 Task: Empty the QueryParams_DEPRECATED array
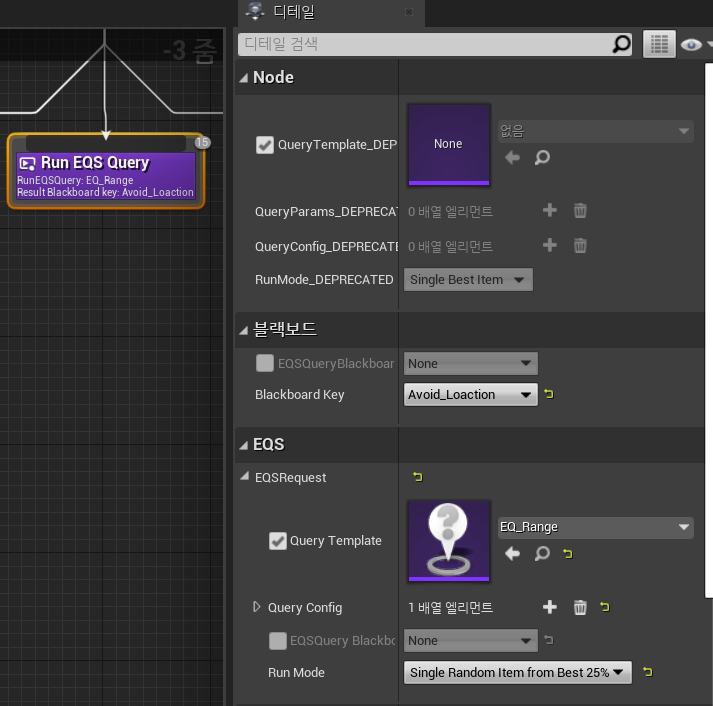coord(580,211)
